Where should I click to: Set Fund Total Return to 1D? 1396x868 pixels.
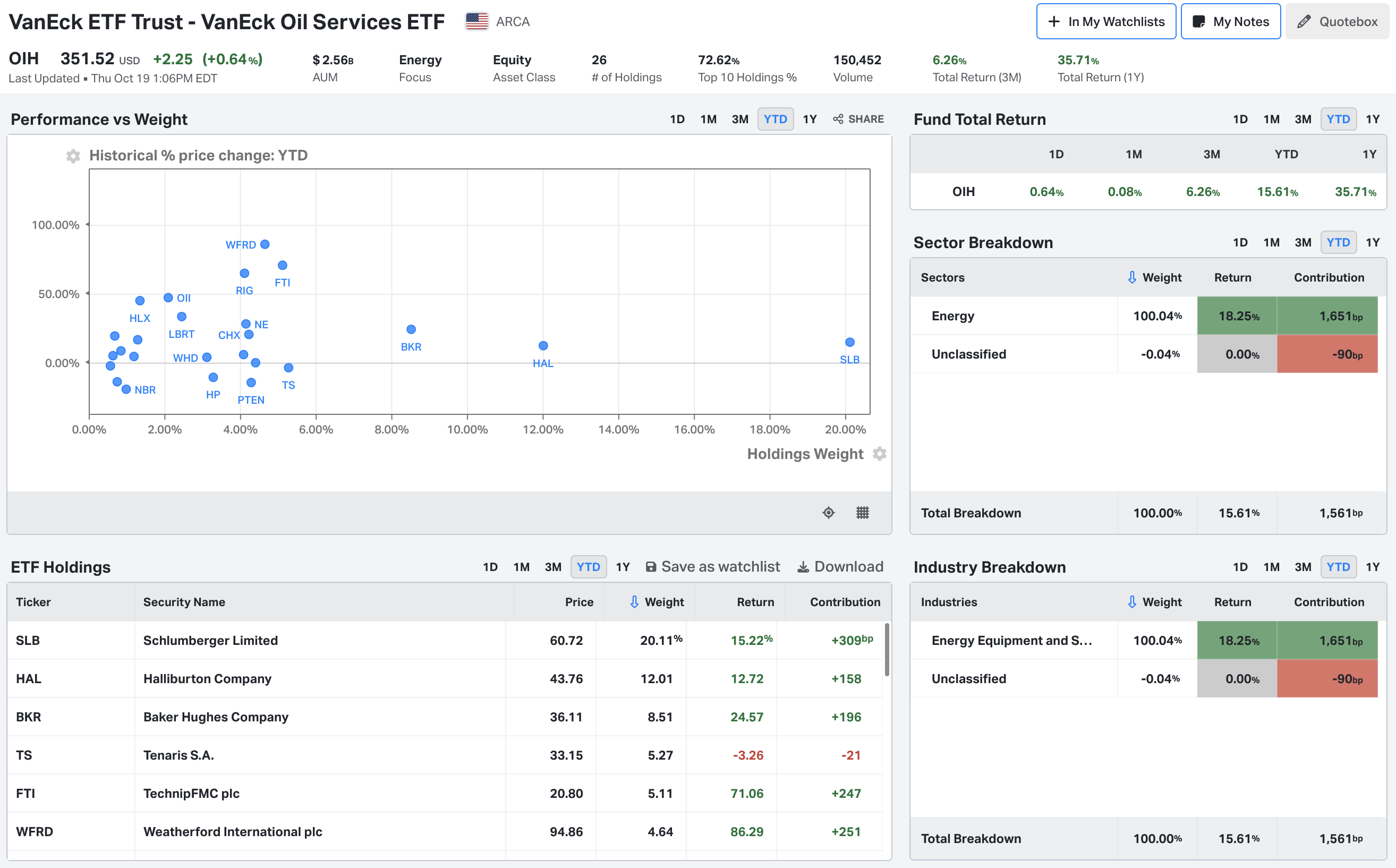(1240, 119)
